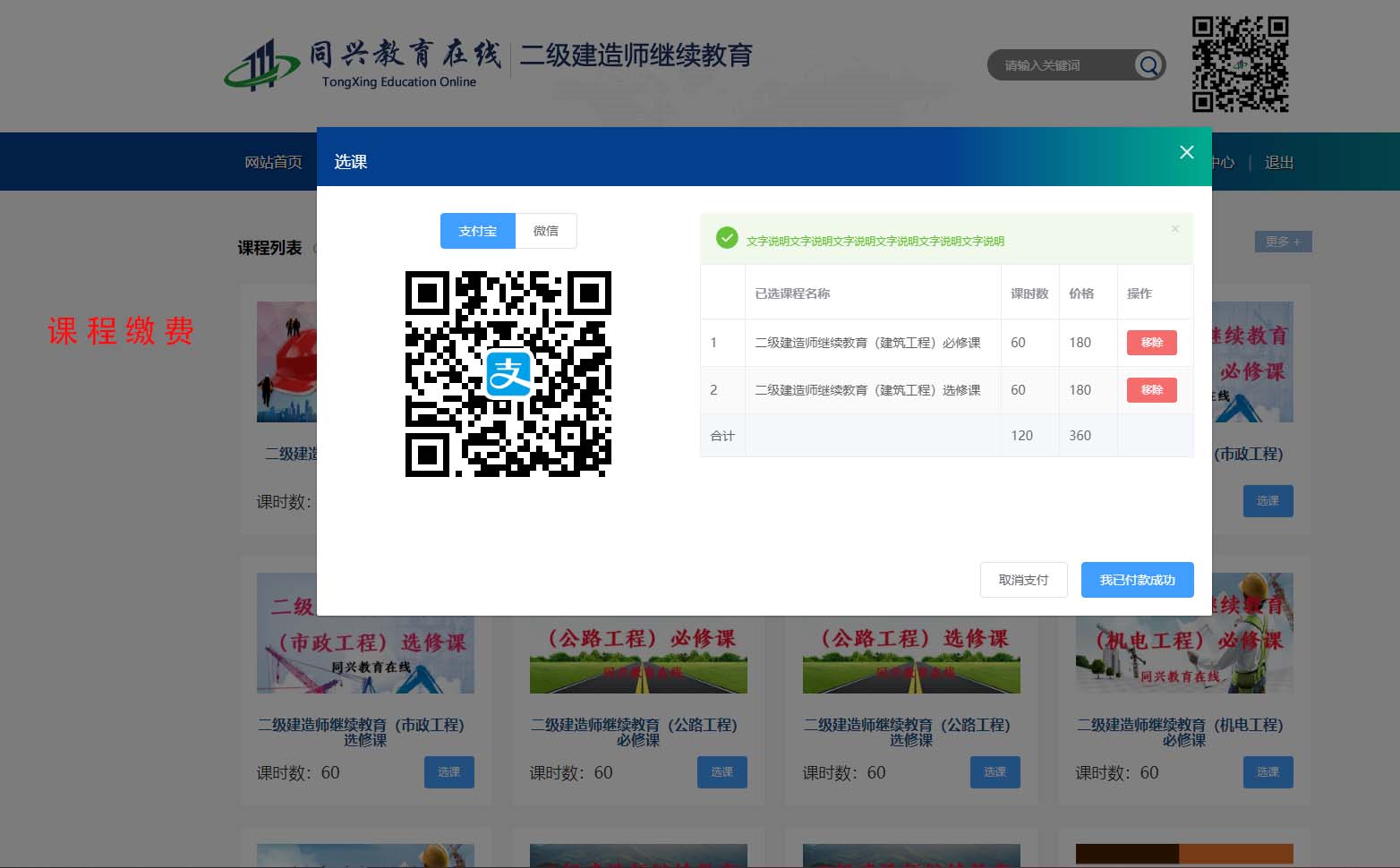Click the 课程列表 section heading
This screenshot has width=1400, height=868.
[x=269, y=248]
